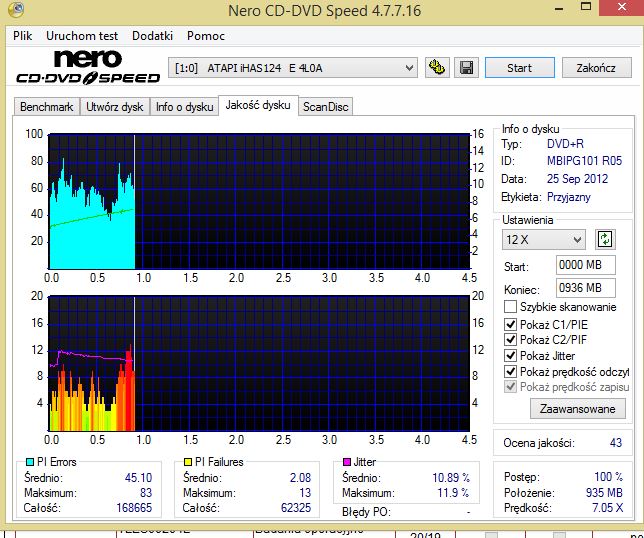Click PI Errors average 45.10
Image resolution: width=644 pixels, height=538 pixels.
point(138,478)
